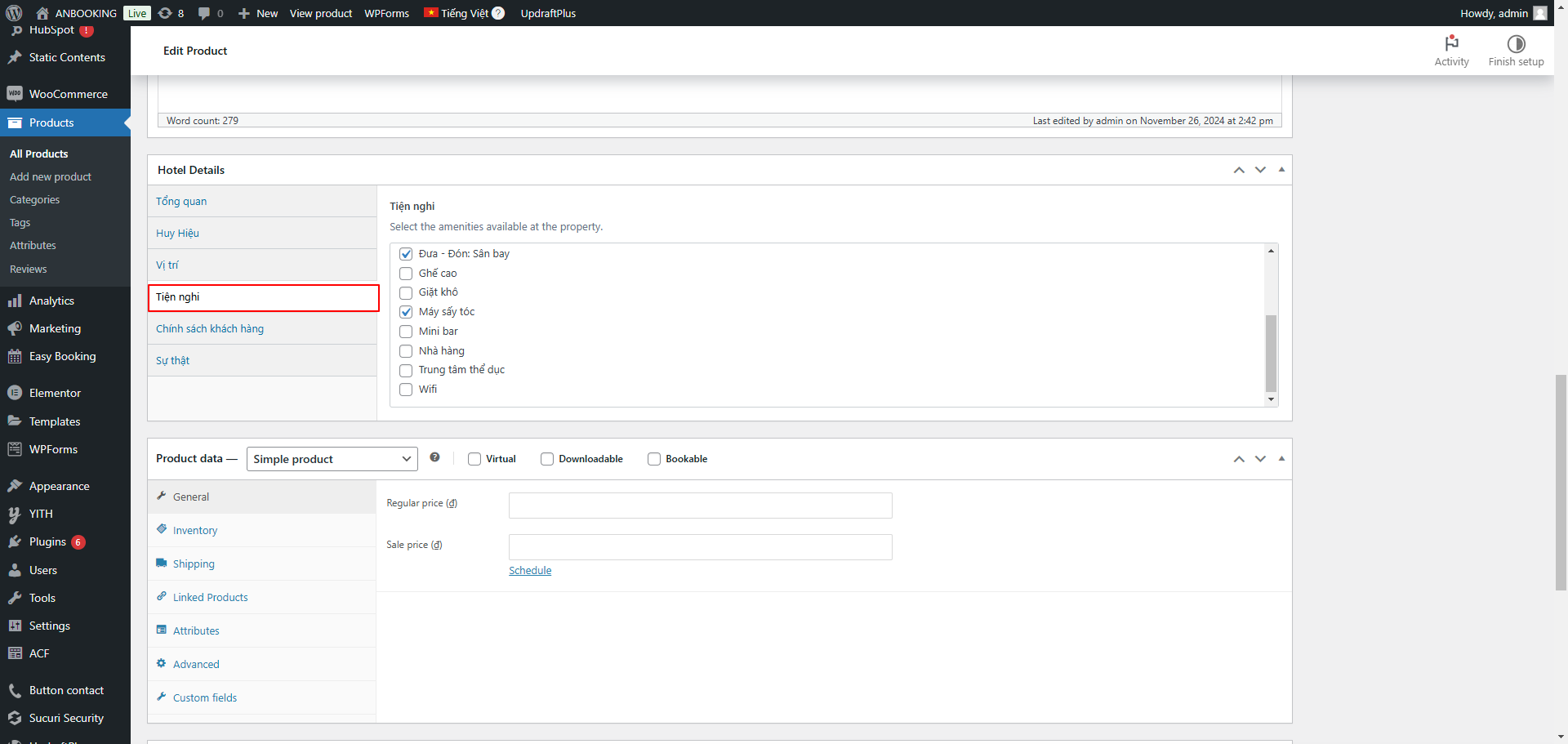The height and width of the screenshot is (744, 1568).
Task: Click the Plugins plug icon
Action: click(x=15, y=541)
